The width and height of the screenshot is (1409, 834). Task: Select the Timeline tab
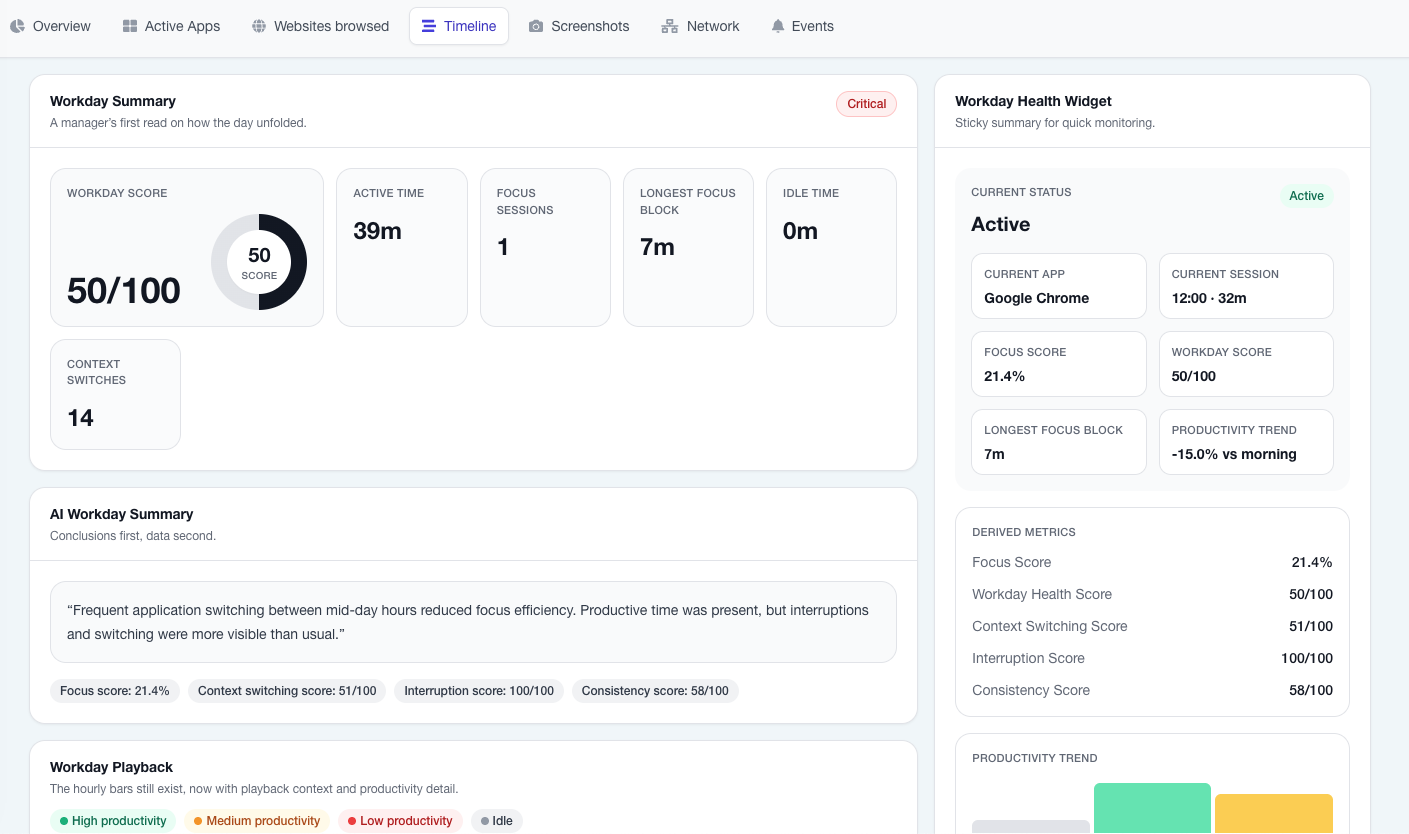[x=459, y=26]
